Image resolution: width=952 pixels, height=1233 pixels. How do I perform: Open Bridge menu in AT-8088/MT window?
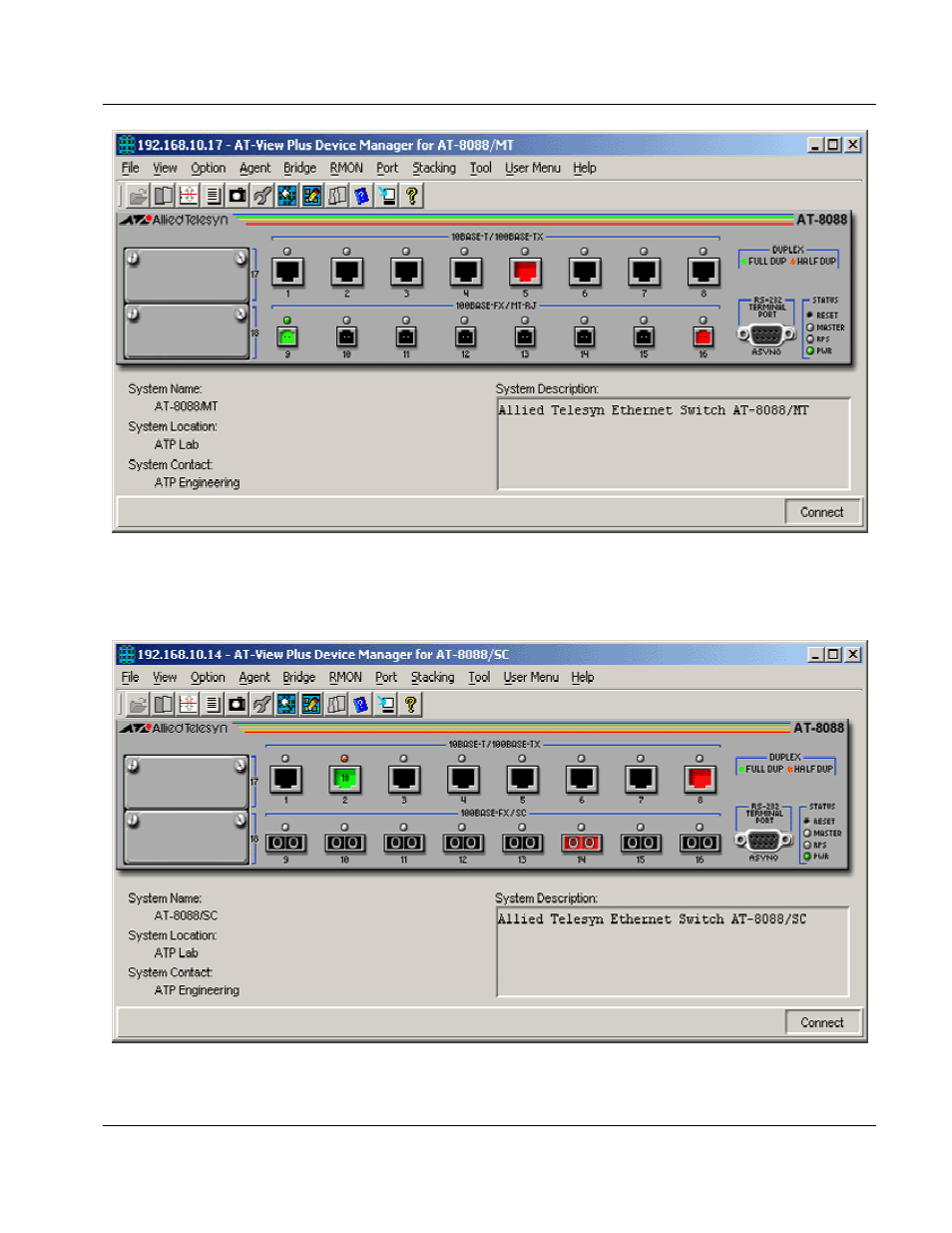299,168
